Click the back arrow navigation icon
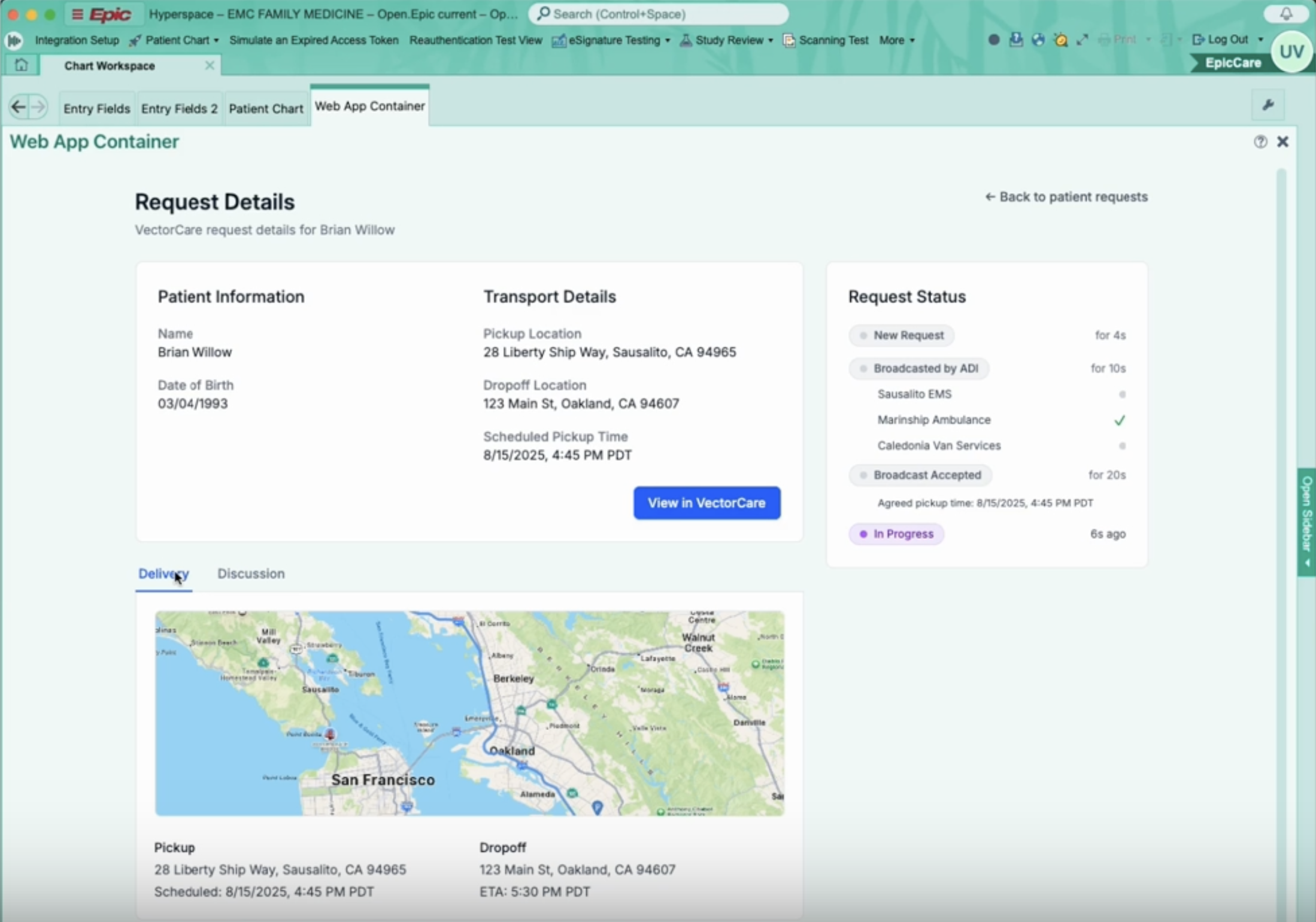The height and width of the screenshot is (922, 1316). coord(19,107)
